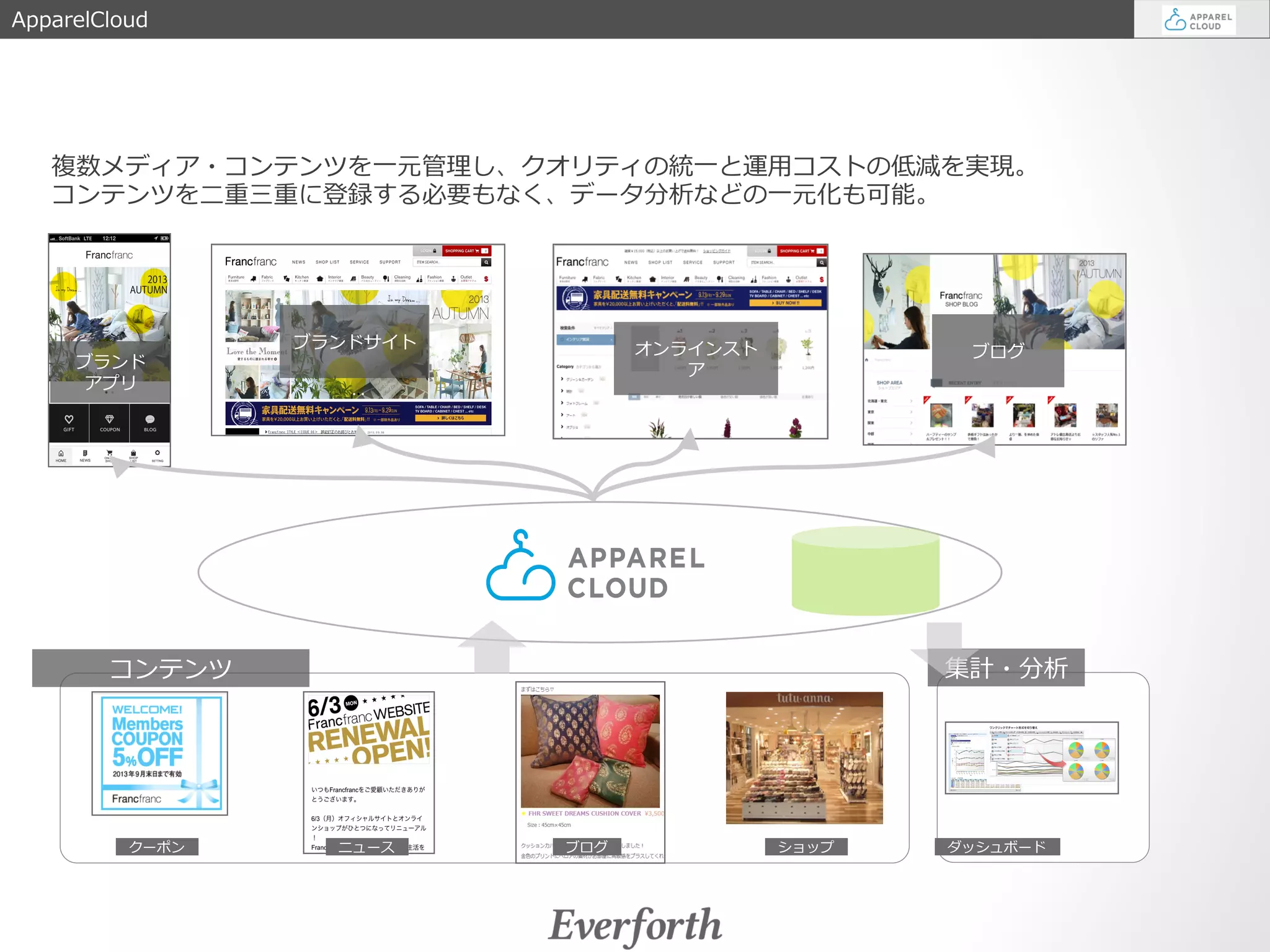Click the コンテンツ section header
1270x952 pixels.
click(171, 668)
